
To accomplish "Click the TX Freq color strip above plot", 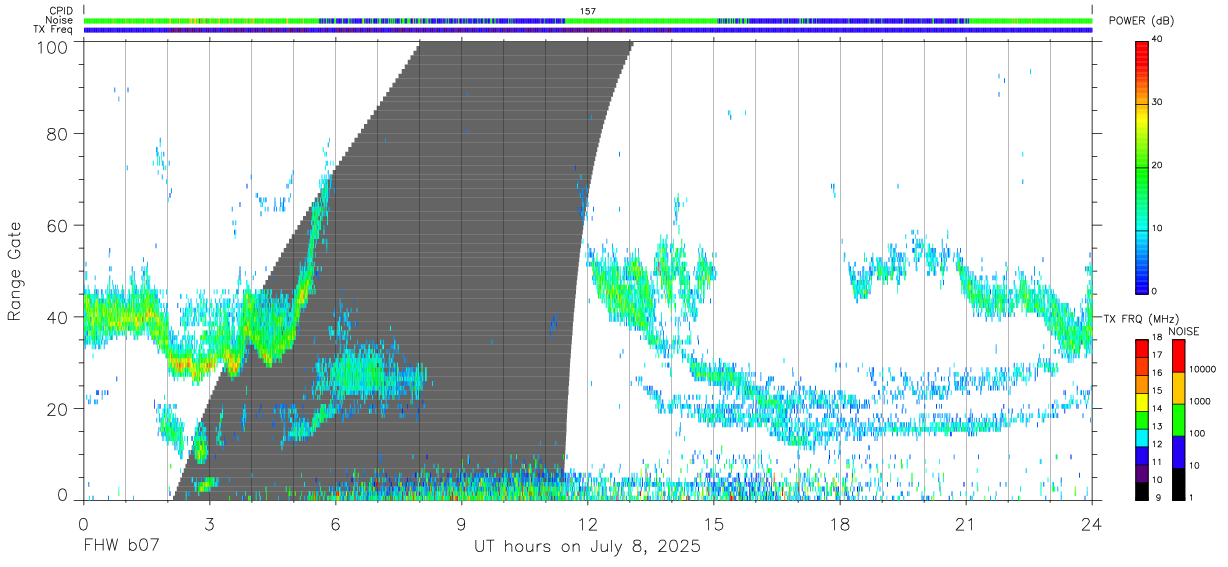I will point(587,30).
